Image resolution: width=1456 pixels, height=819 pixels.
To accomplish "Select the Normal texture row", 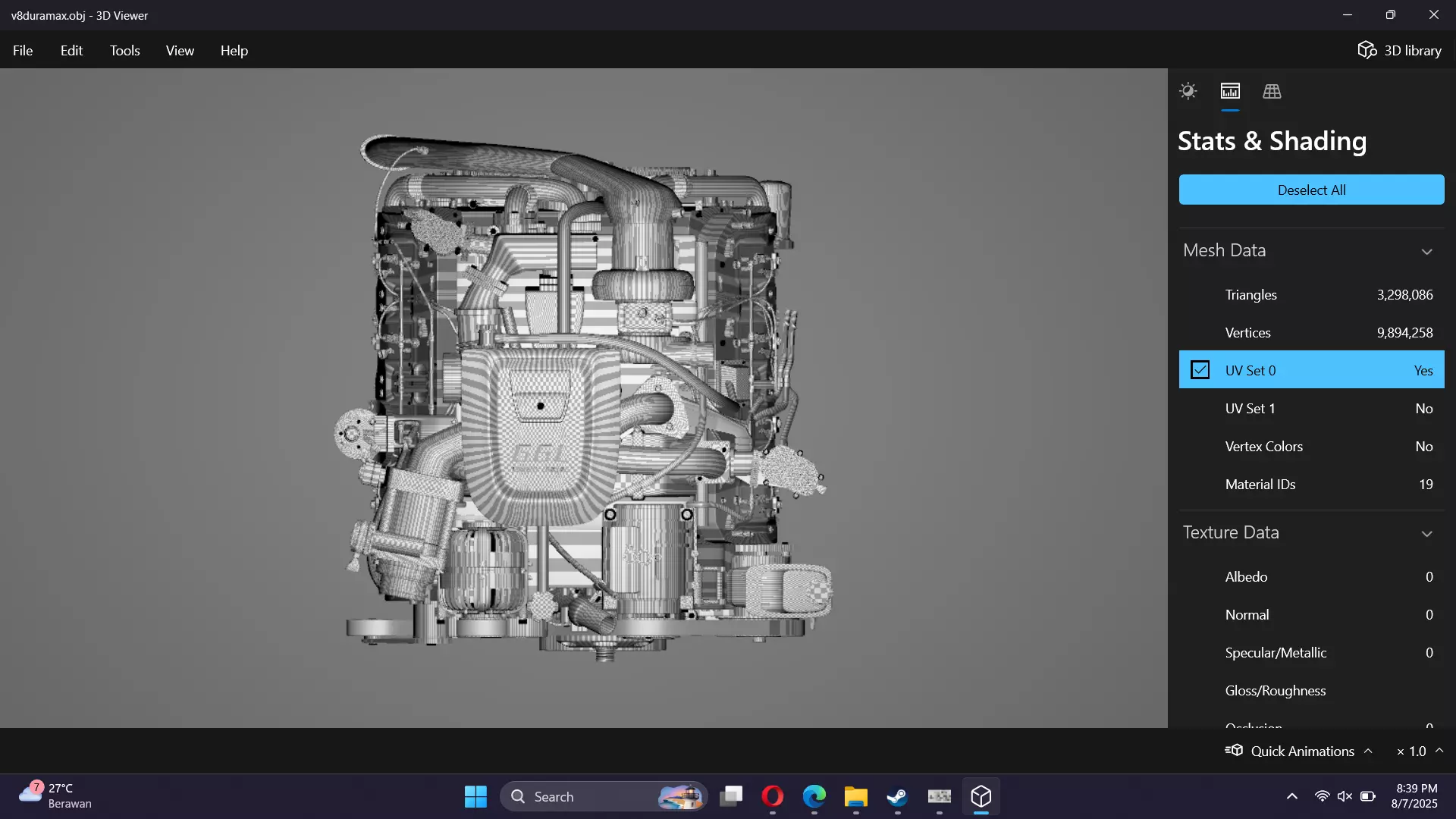I will pyautogui.click(x=1311, y=614).
